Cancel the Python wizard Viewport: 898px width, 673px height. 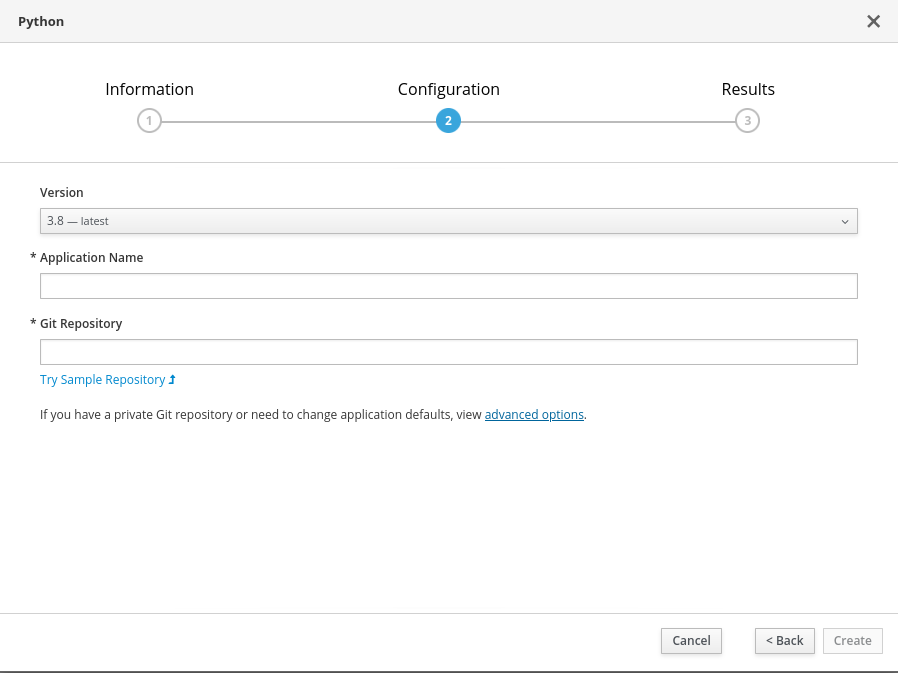click(691, 641)
